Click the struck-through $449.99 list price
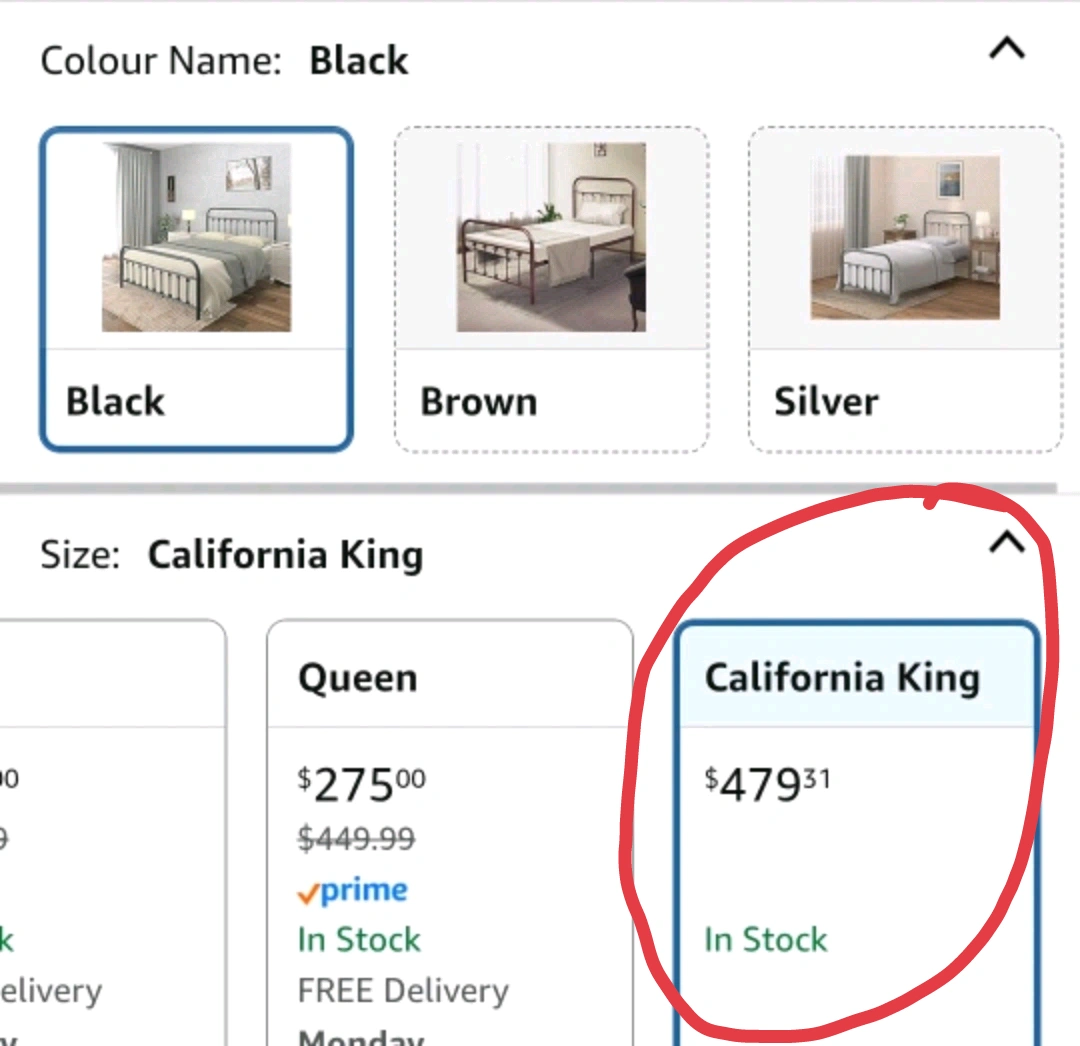Image resolution: width=1080 pixels, height=1046 pixels. tap(356, 839)
